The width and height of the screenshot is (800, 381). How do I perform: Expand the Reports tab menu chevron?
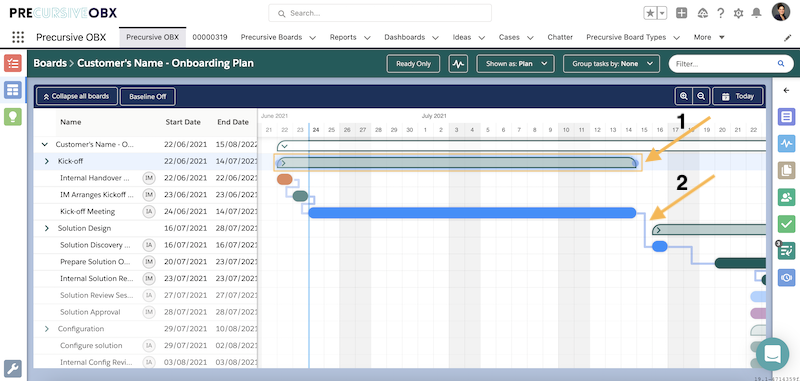[x=367, y=38]
